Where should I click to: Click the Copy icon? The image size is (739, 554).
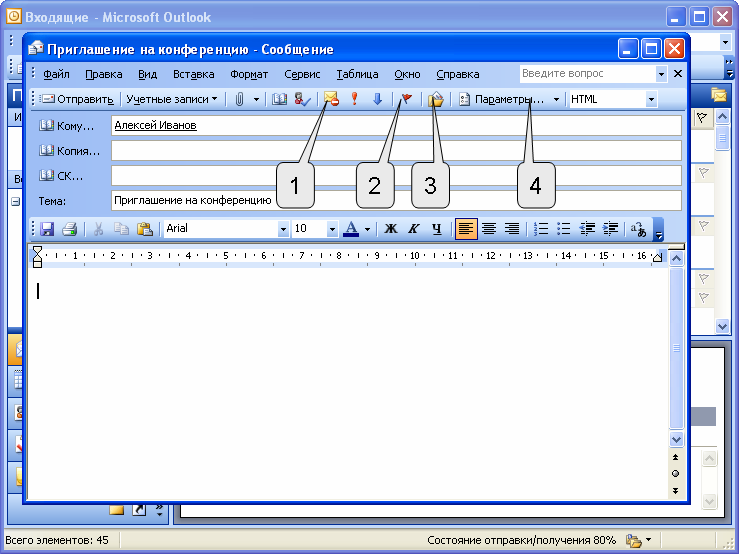121,229
